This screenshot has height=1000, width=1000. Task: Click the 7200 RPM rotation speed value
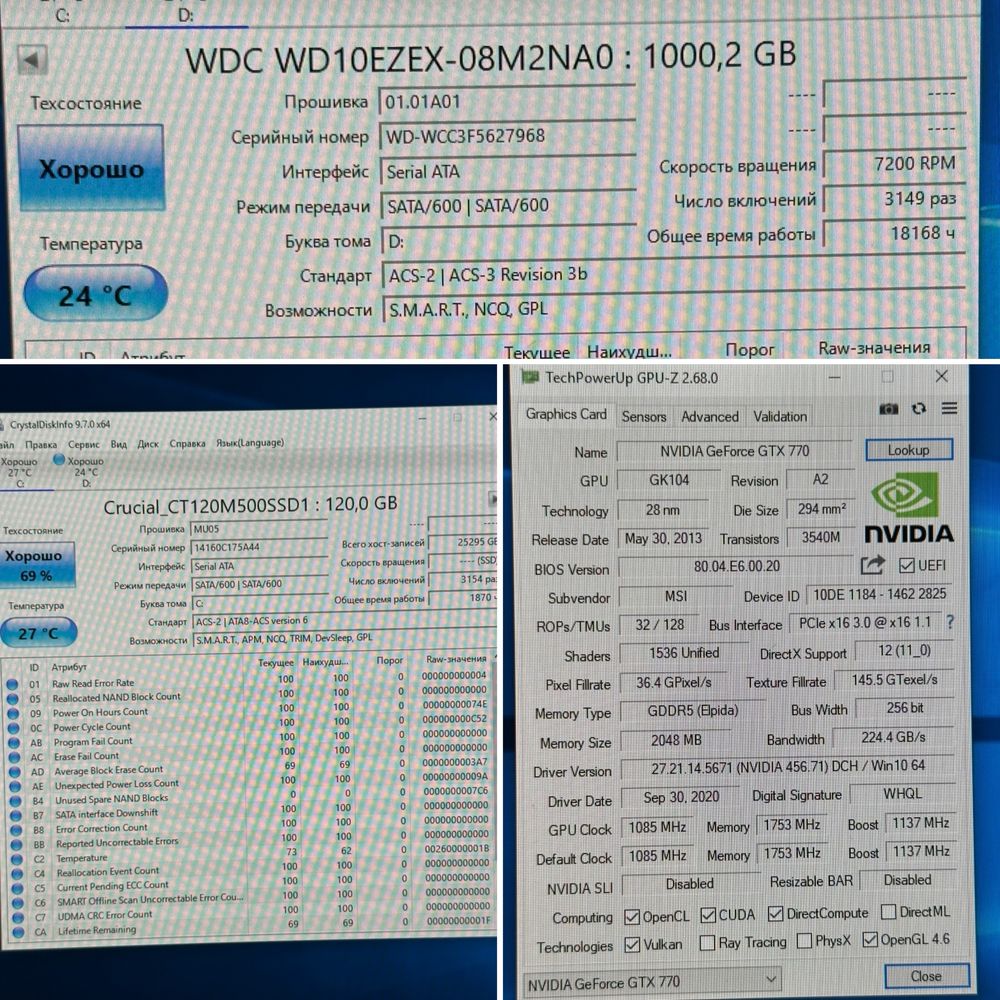pyautogui.click(x=894, y=163)
